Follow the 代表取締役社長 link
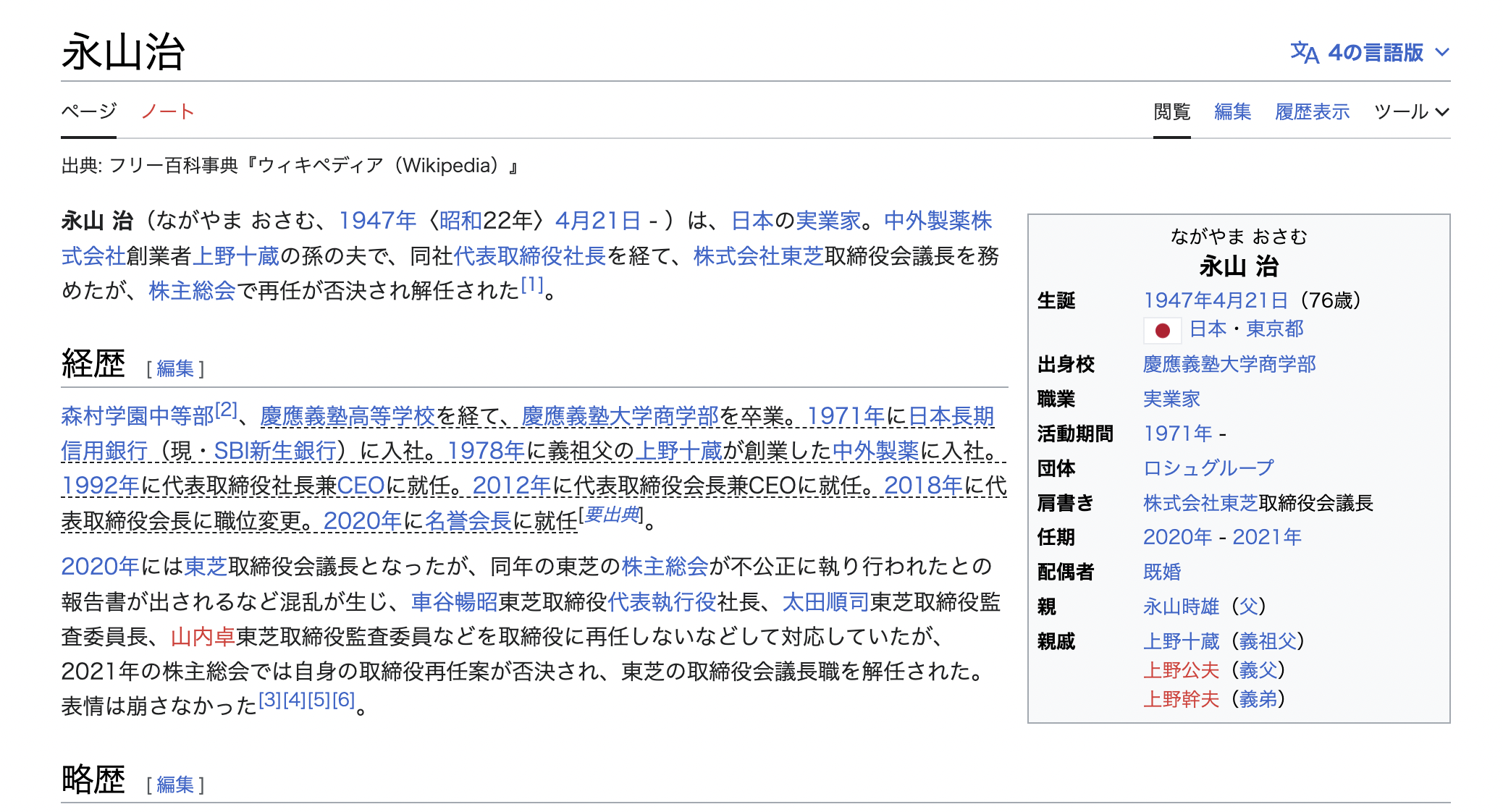 [x=529, y=255]
